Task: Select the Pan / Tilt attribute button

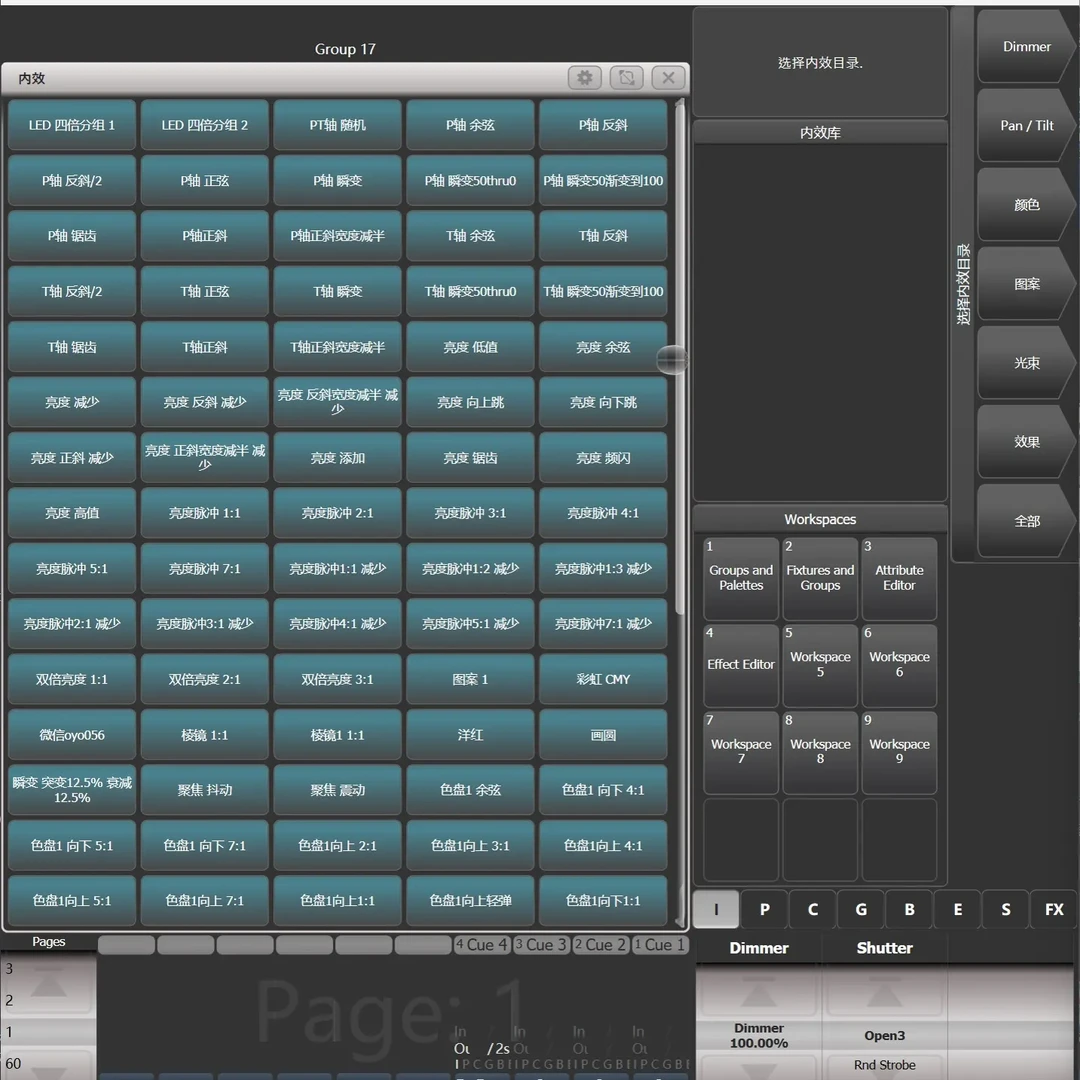Action: click(x=1026, y=126)
